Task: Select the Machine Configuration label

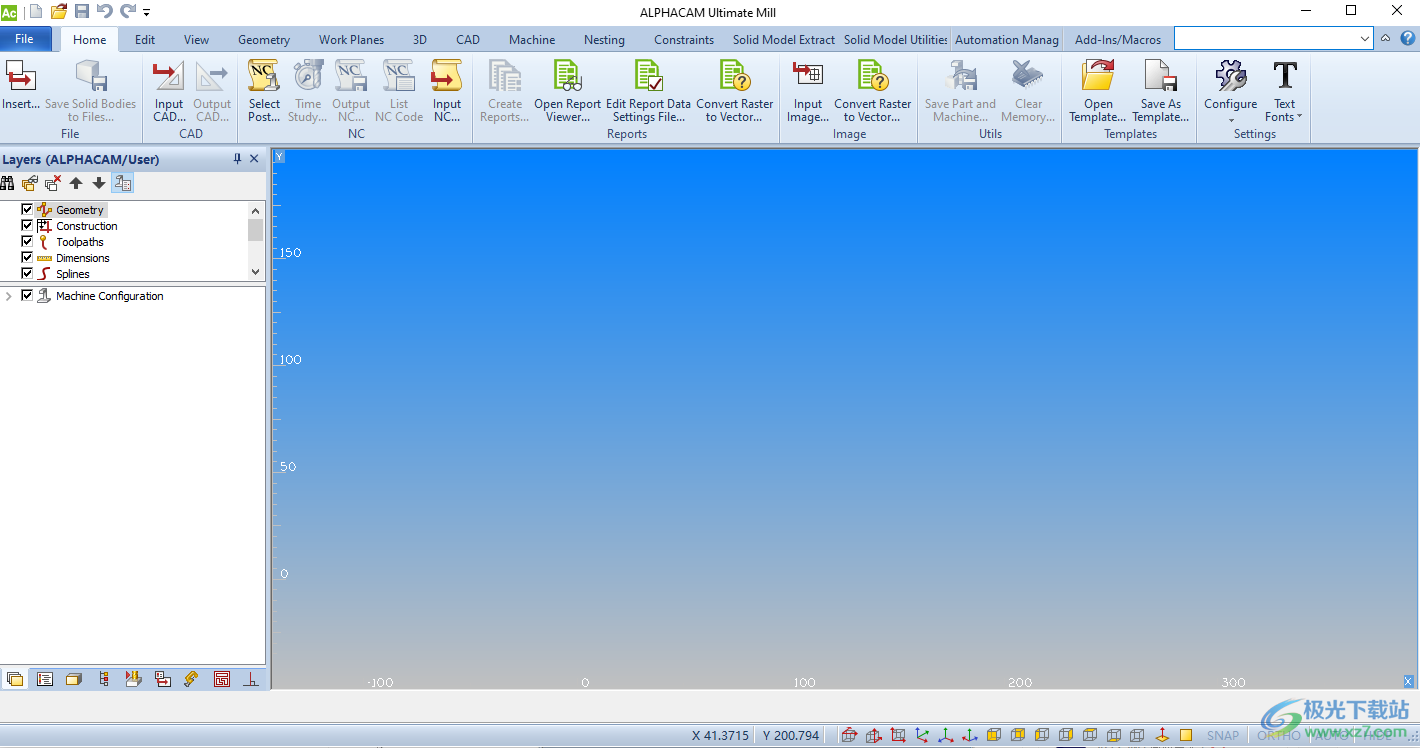Action: [110, 296]
